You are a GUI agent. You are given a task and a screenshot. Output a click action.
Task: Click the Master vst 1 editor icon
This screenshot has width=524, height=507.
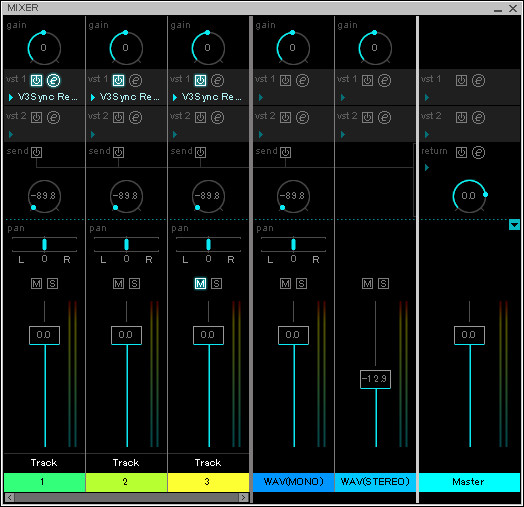tap(478, 80)
